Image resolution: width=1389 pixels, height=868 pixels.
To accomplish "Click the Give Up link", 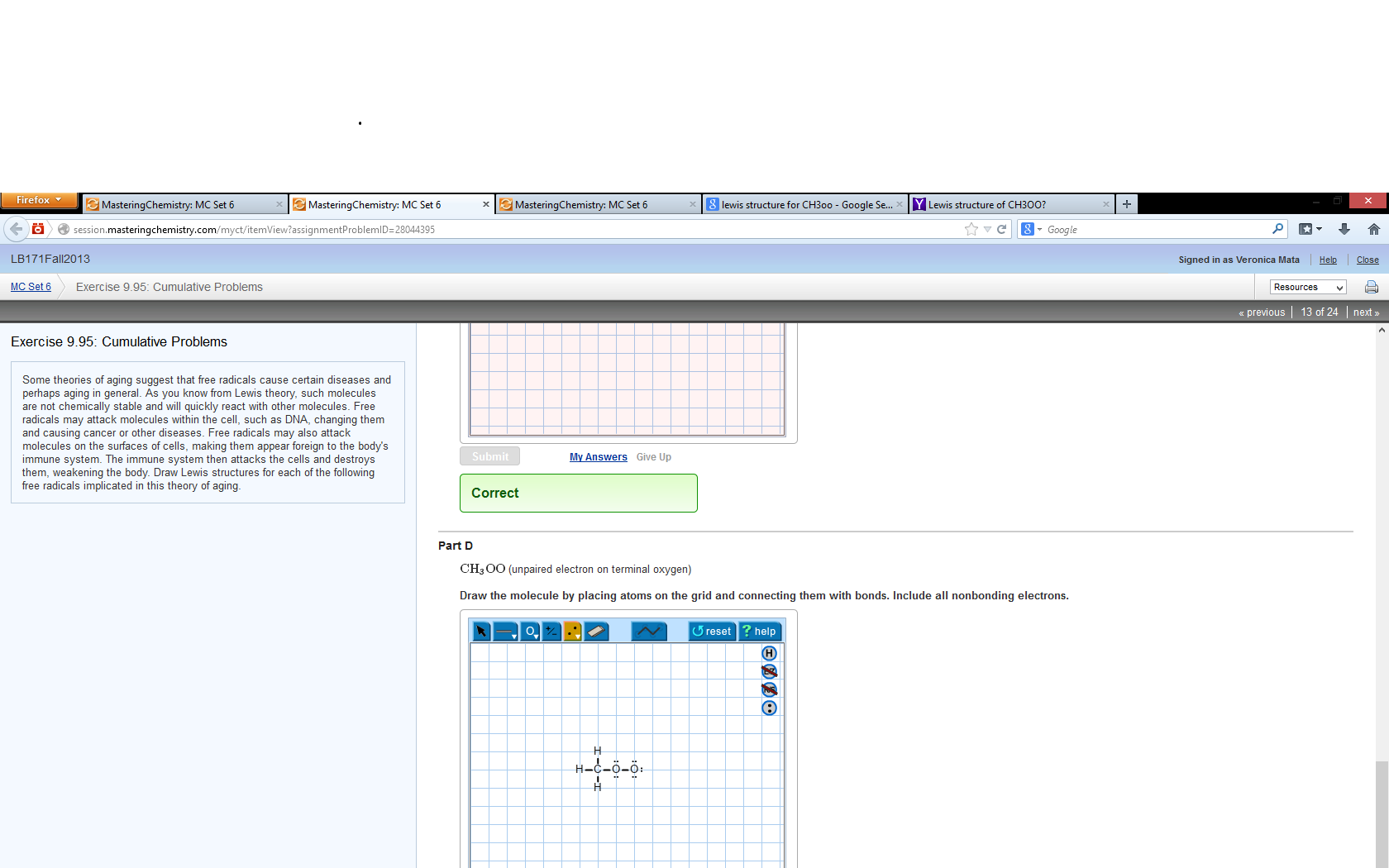I will tap(654, 457).
